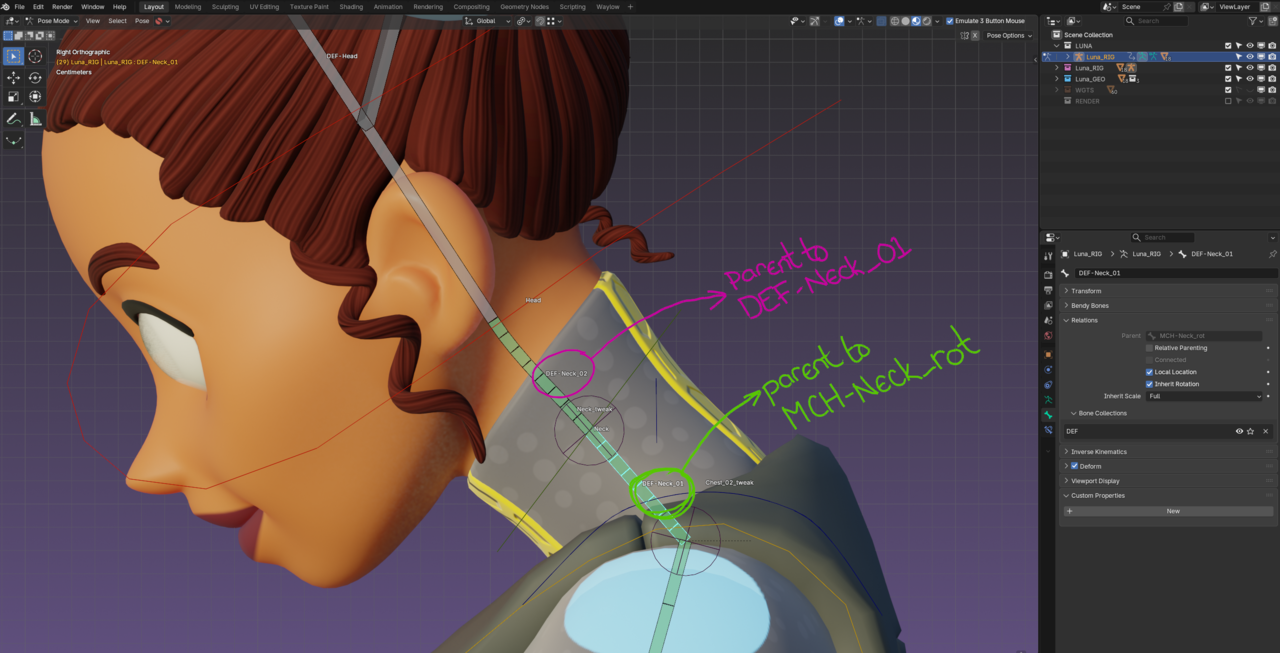Open the Pose menu in the viewport header
1280x653 pixels.
pos(142,20)
